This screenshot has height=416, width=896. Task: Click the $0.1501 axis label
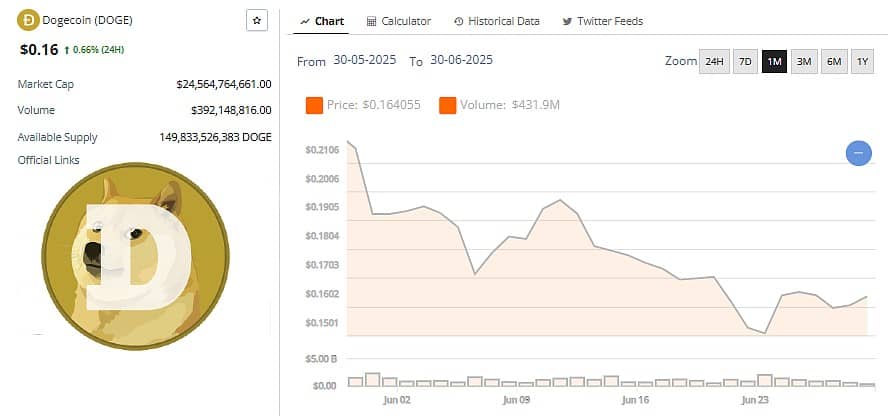323,323
